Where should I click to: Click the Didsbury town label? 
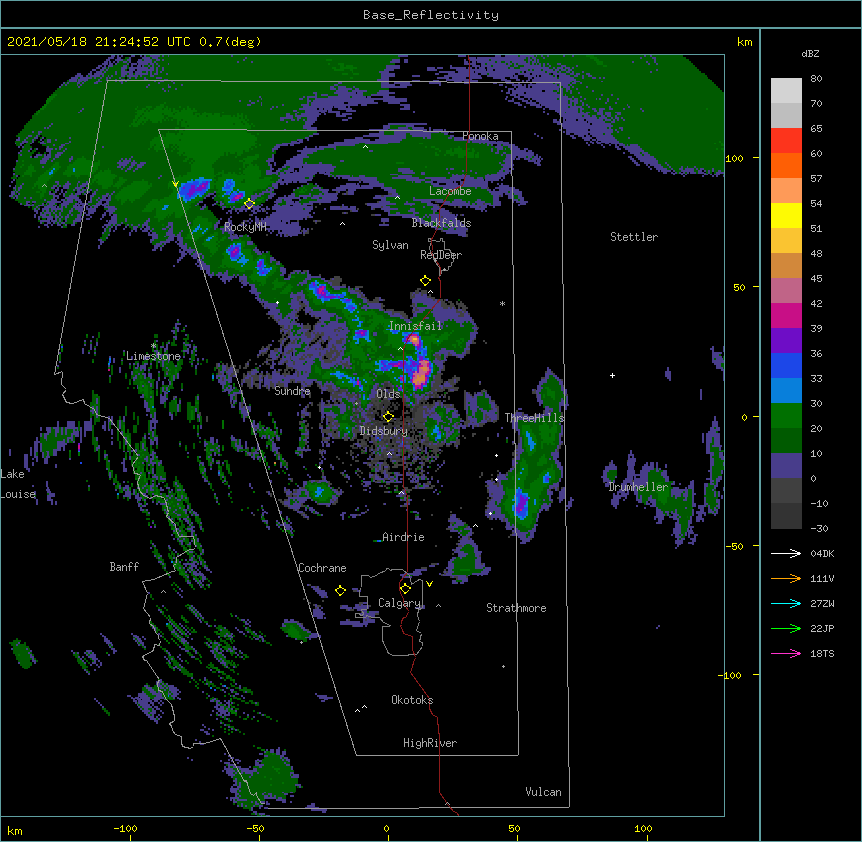pos(384,431)
